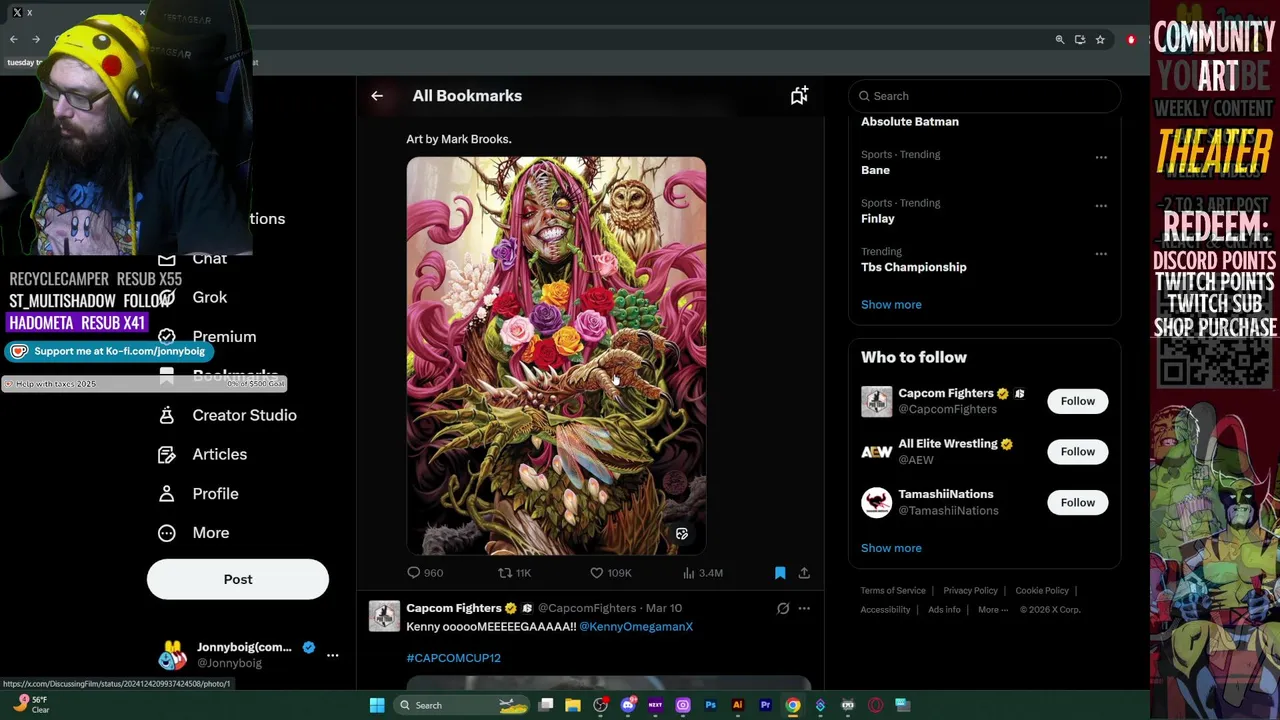This screenshot has height=720, width=1280.
Task: Like the post with 109K likes
Action: click(610, 573)
